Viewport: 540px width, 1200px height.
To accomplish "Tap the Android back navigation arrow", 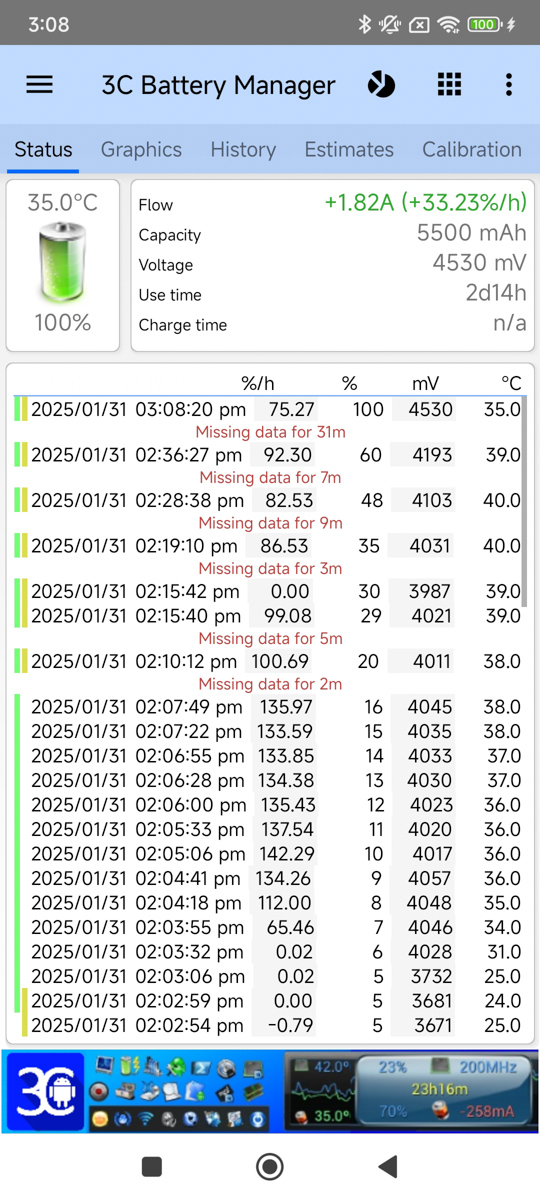I will (388, 1166).
